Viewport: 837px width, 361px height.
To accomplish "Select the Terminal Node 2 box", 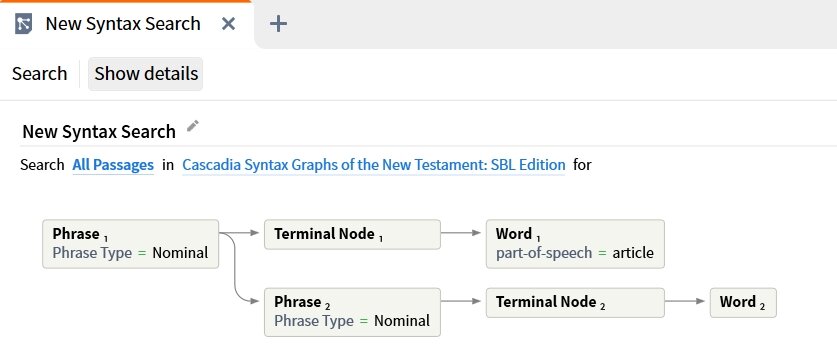I will (x=575, y=302).
